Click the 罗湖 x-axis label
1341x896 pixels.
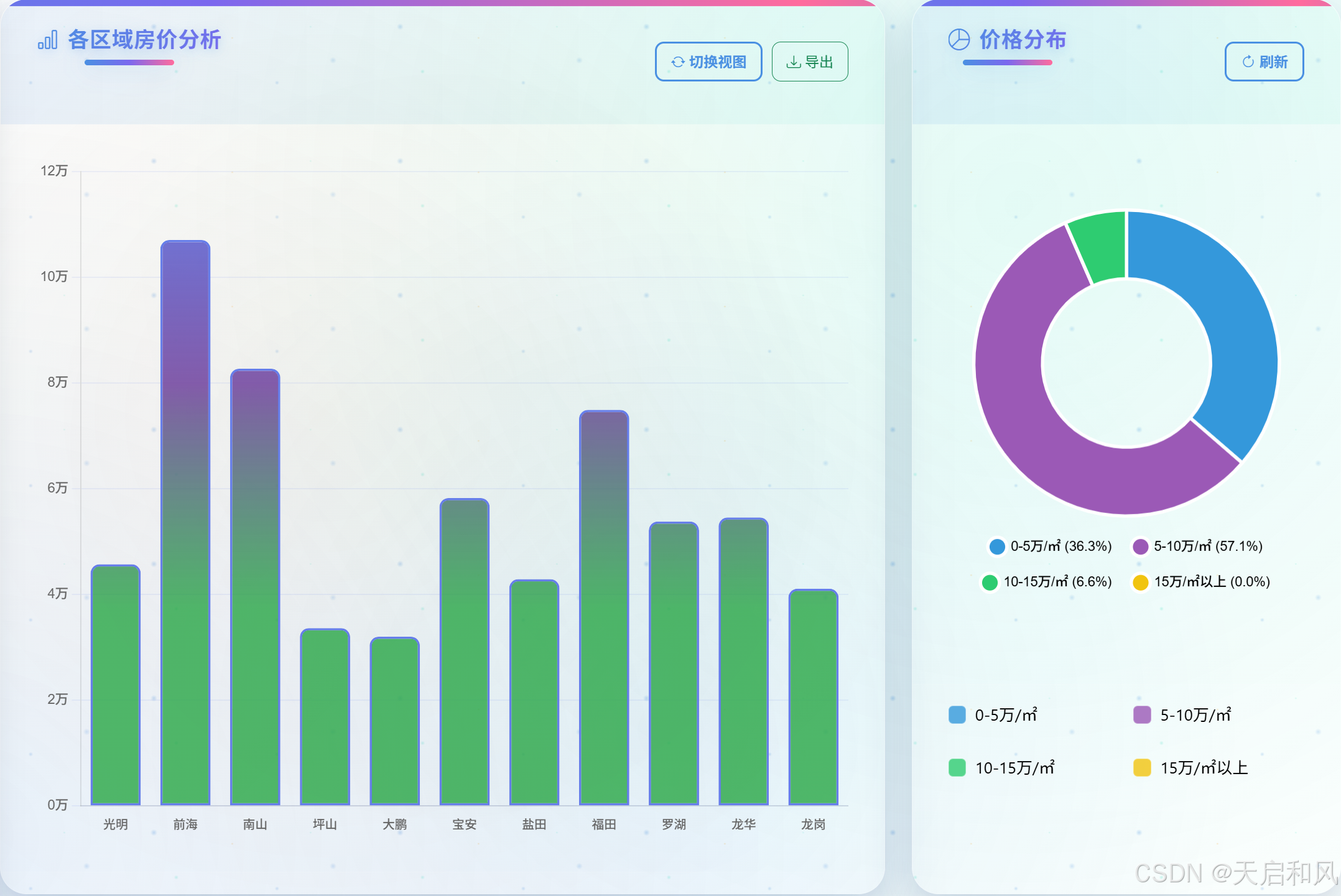pos(674,824)
